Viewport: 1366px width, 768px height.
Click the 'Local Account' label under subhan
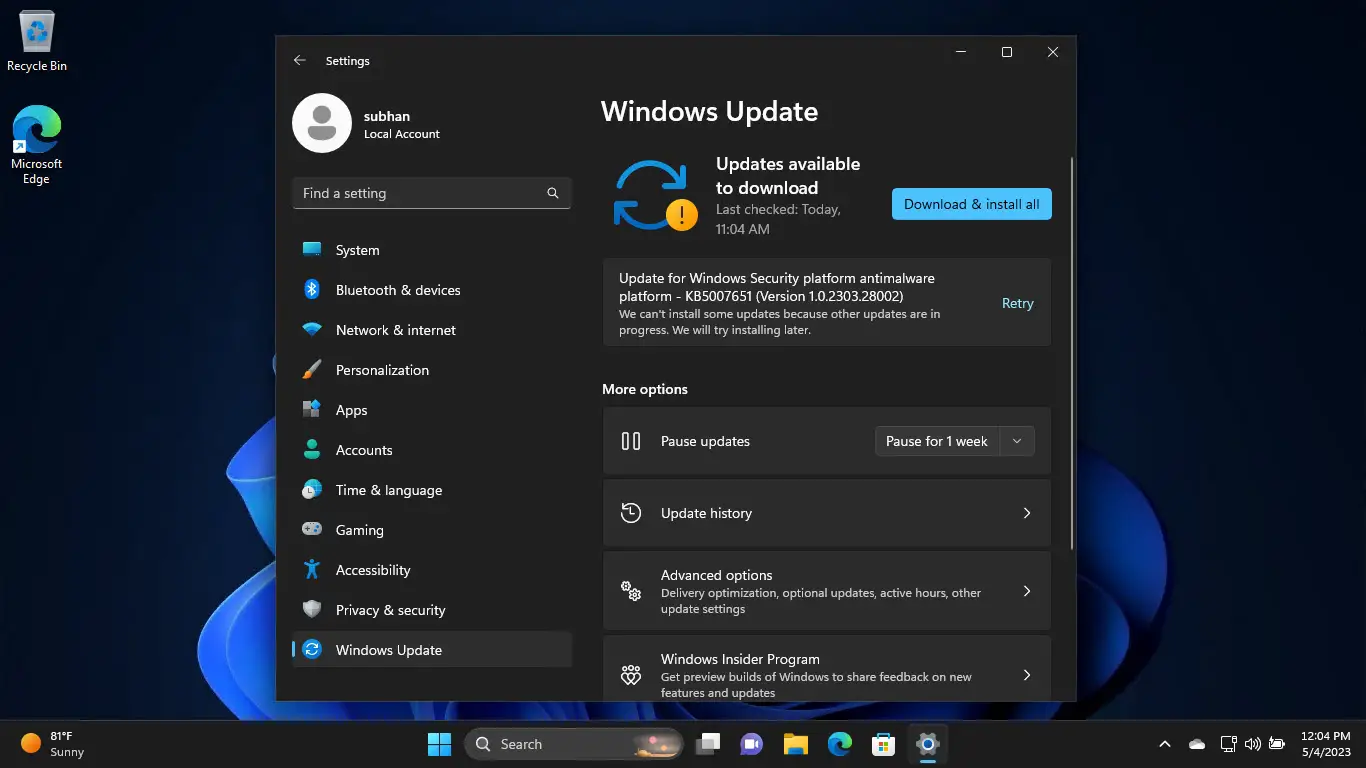click(x=402, y=134)
